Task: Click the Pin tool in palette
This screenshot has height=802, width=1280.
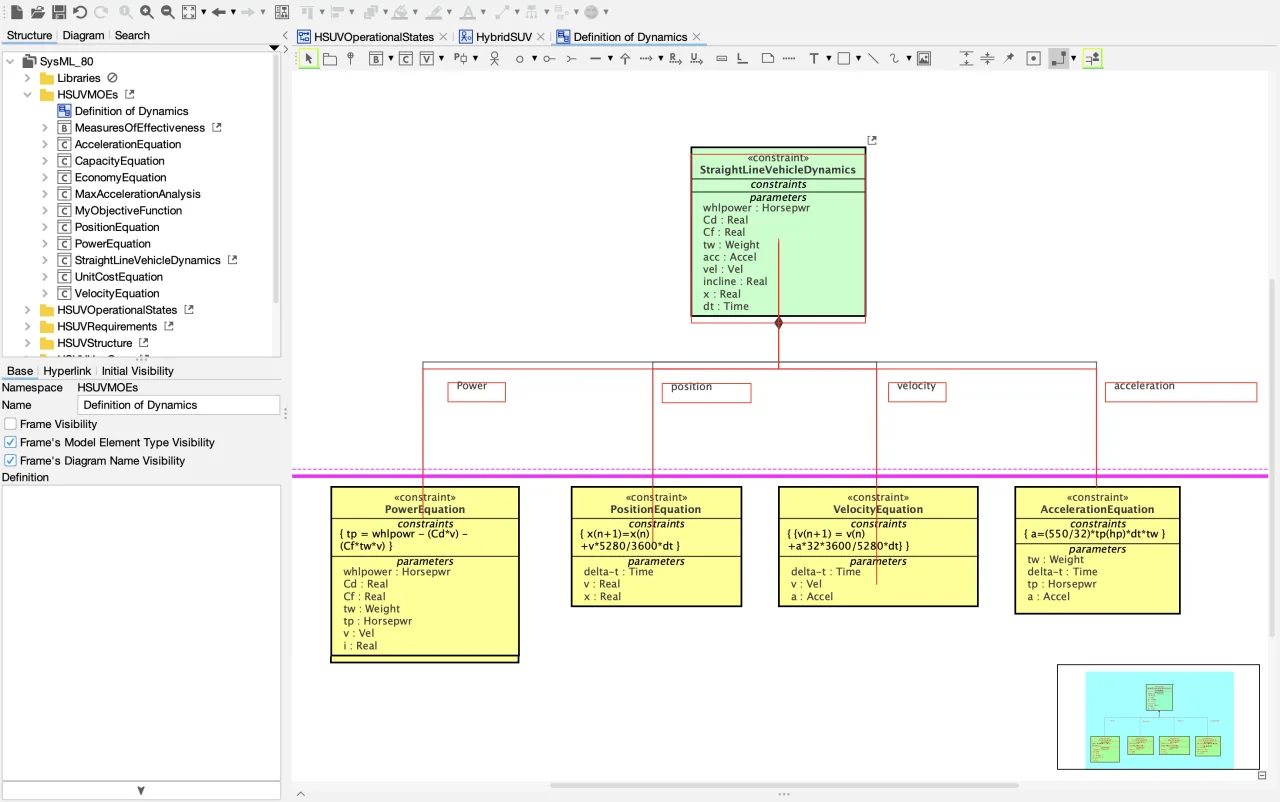Action: 1009,59
